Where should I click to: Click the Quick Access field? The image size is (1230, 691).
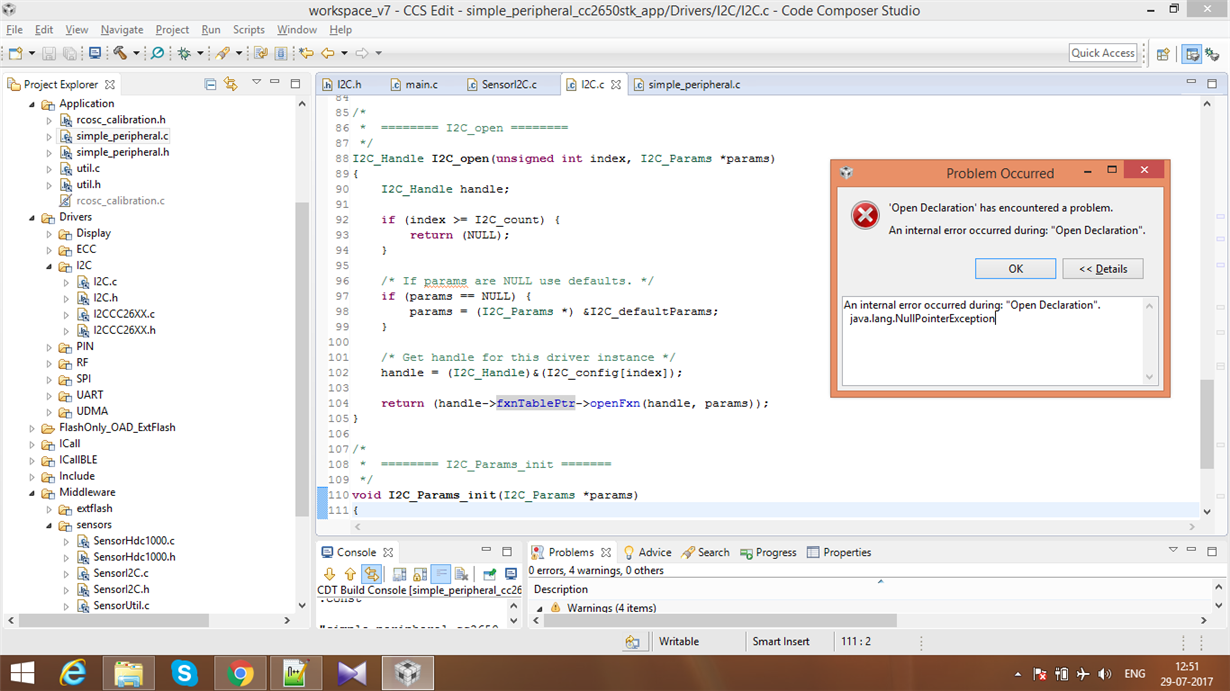tap(1103, 53)
